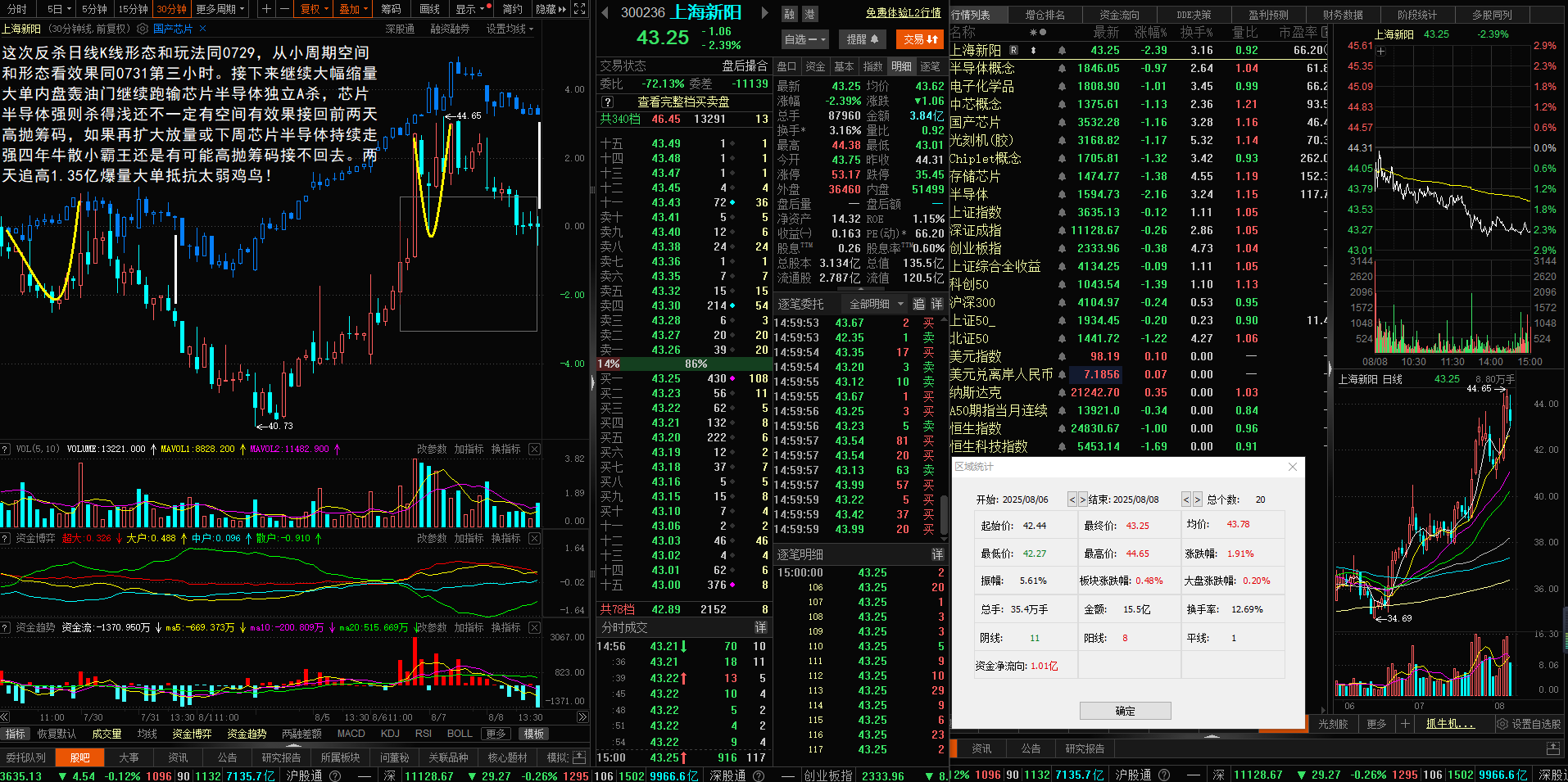Click the plus icon next to 更多 tab

point(1405,724)
